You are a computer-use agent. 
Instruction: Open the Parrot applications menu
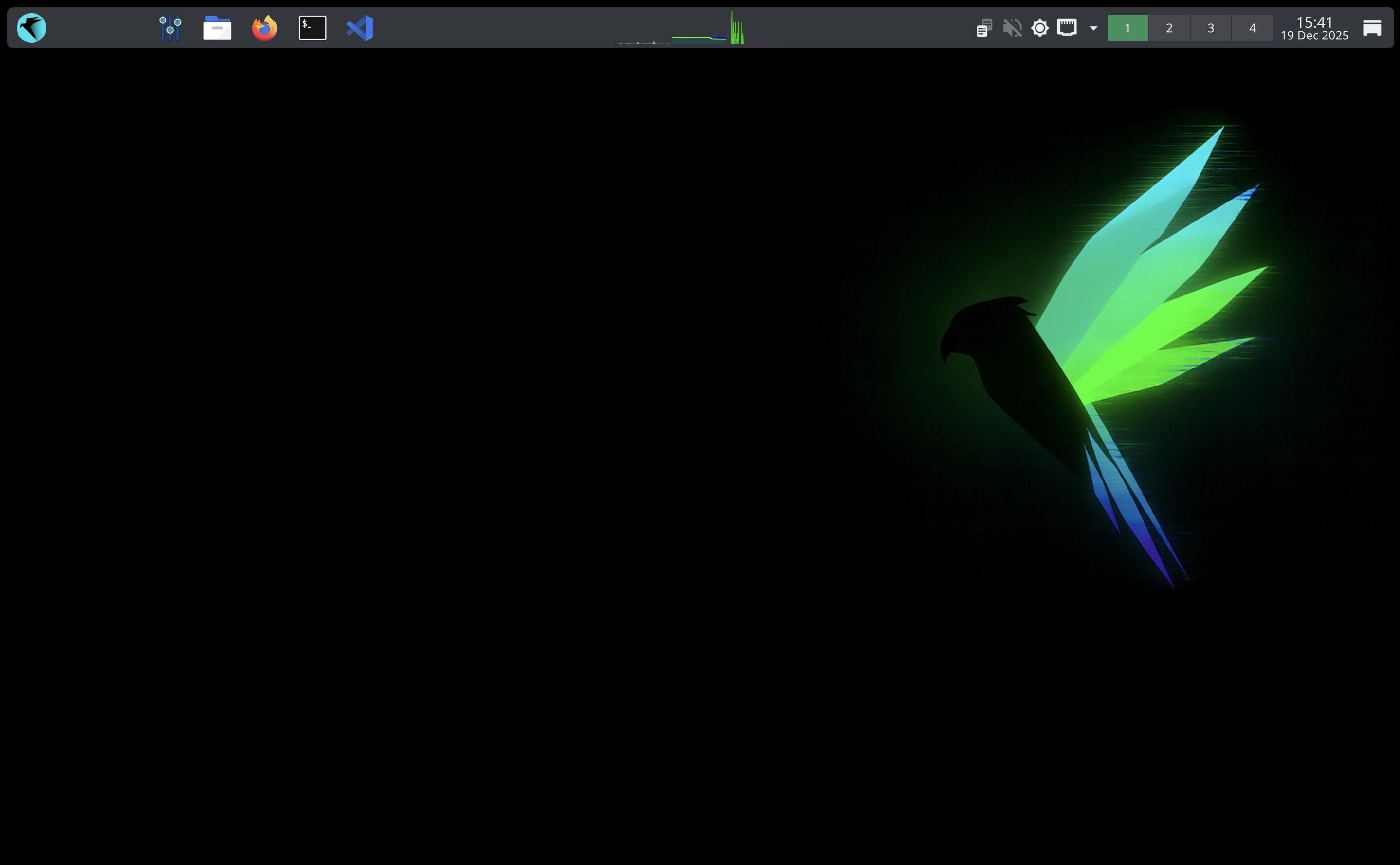point(32,27)
